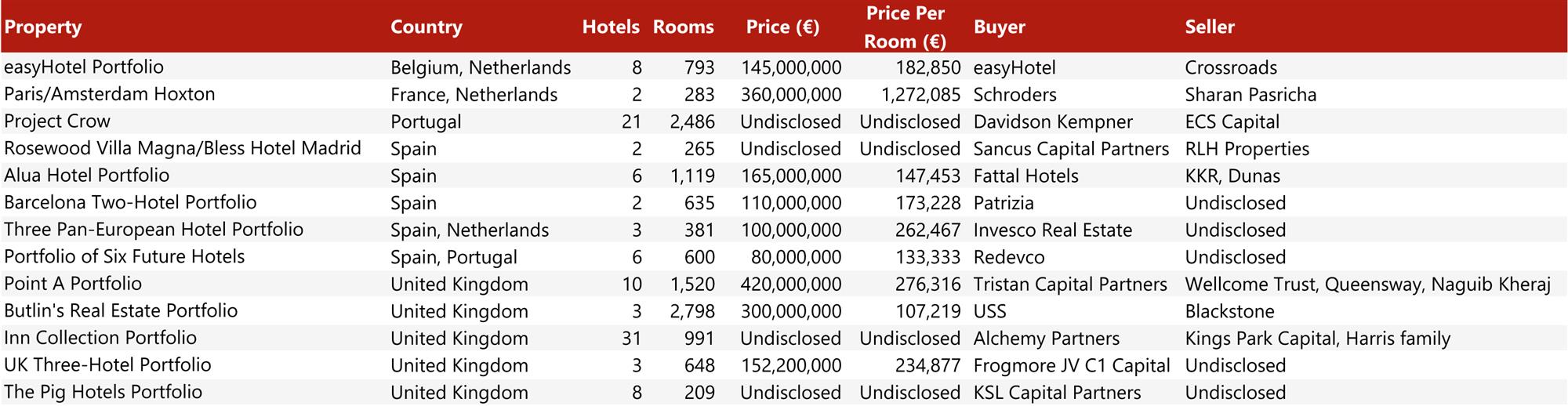Select the Seller column header
The height and width of the screenshot is (406, 1568).
tap(1209, 27)
